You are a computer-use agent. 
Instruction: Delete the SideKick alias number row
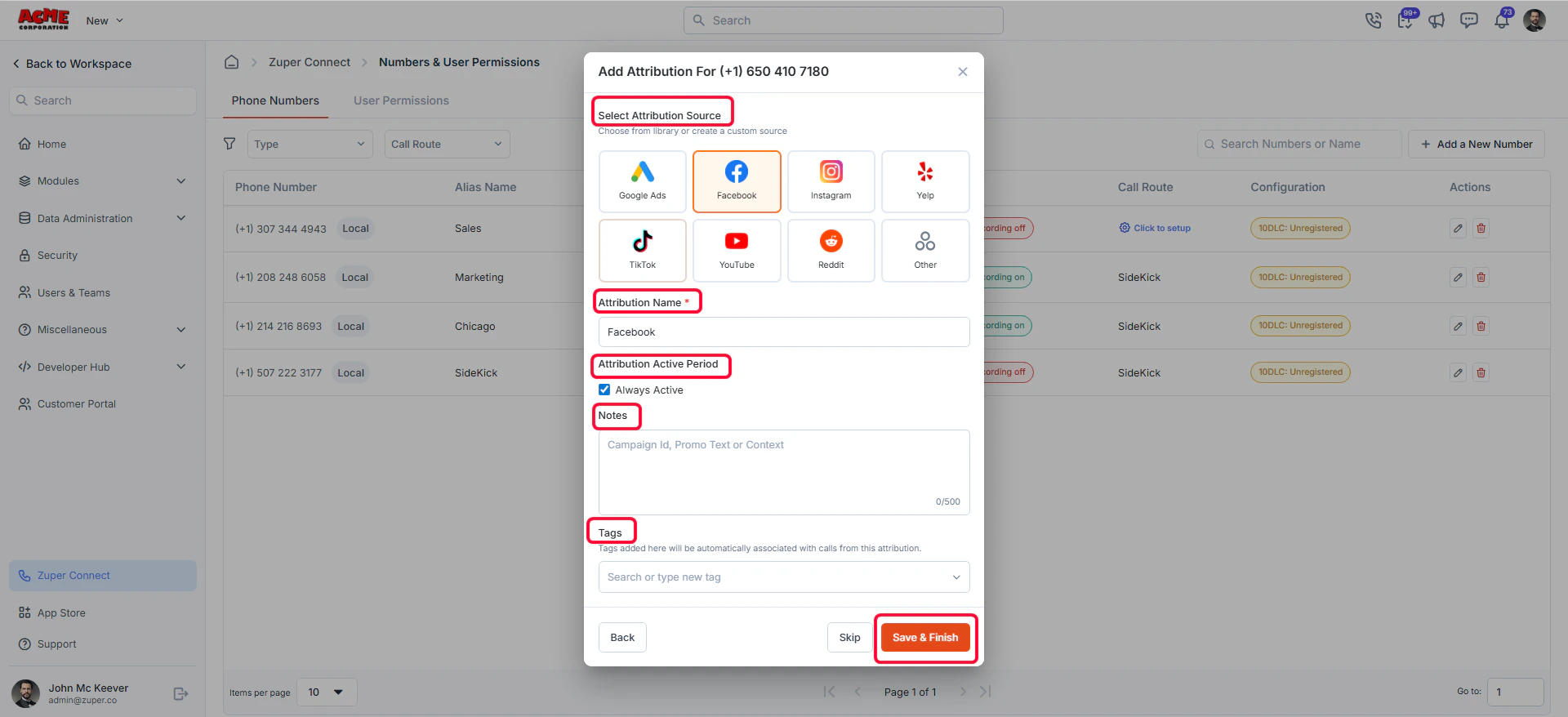[1481, 373]
